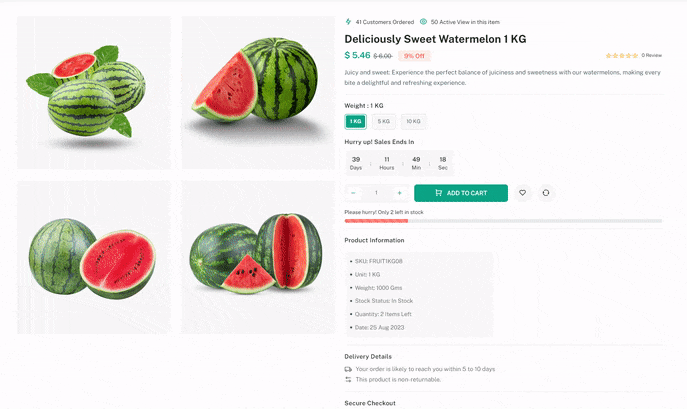Click the eye icon for active views
Screen dimensions: 687x409
pyautogui.click(x=423, y=21)
